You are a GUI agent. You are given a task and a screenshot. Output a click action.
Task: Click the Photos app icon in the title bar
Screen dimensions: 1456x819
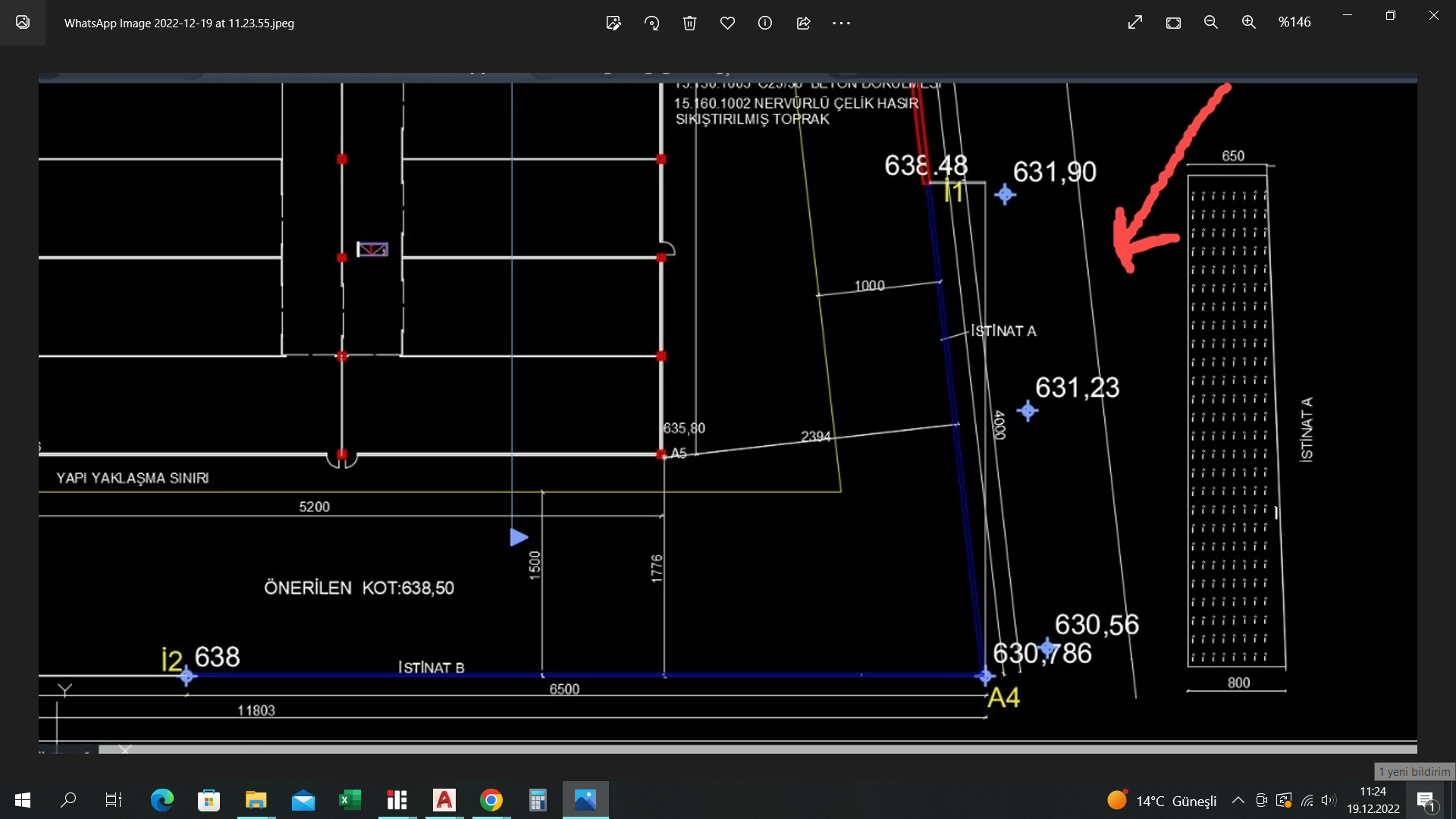[x=23, y=22]
